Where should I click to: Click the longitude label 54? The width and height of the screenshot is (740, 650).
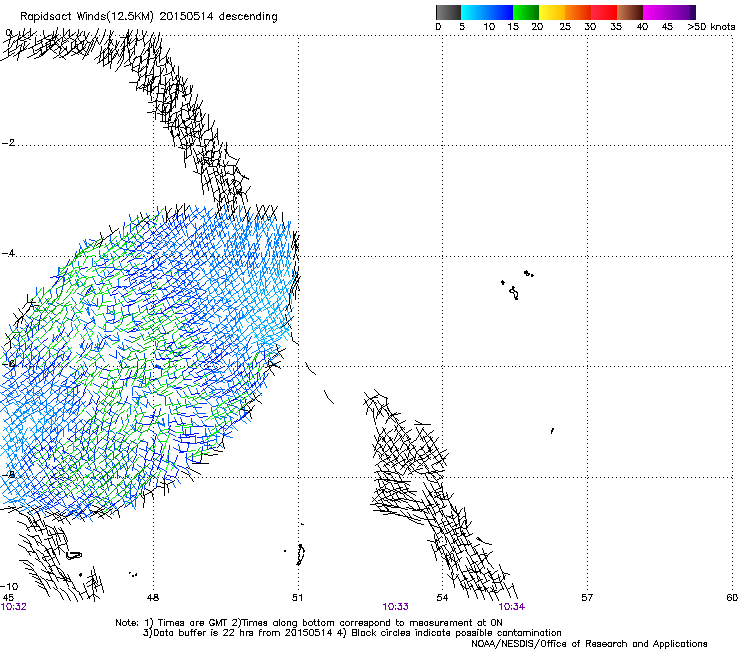click(x=442, y=598)
